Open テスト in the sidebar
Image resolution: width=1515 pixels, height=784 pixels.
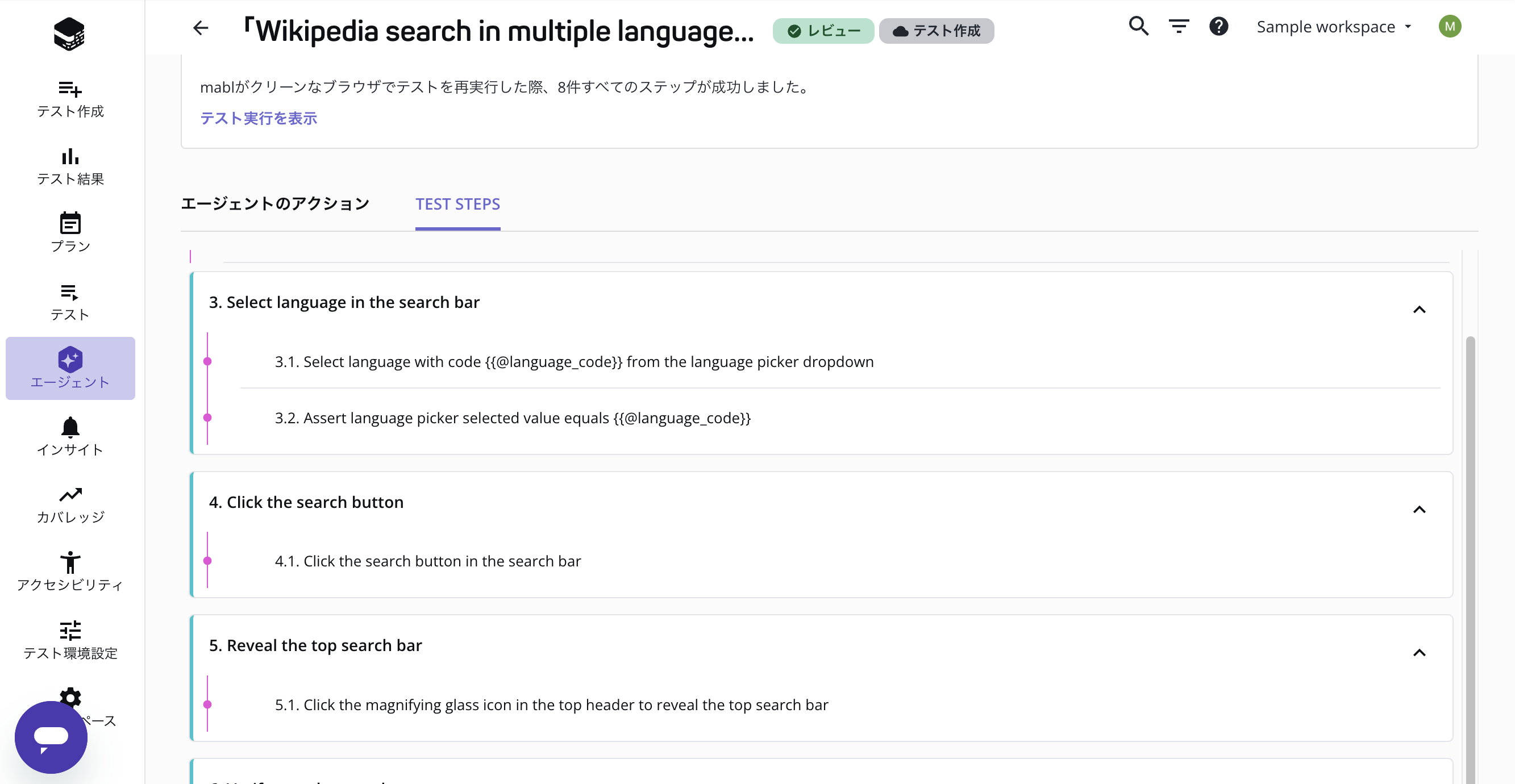click(70, 302)
